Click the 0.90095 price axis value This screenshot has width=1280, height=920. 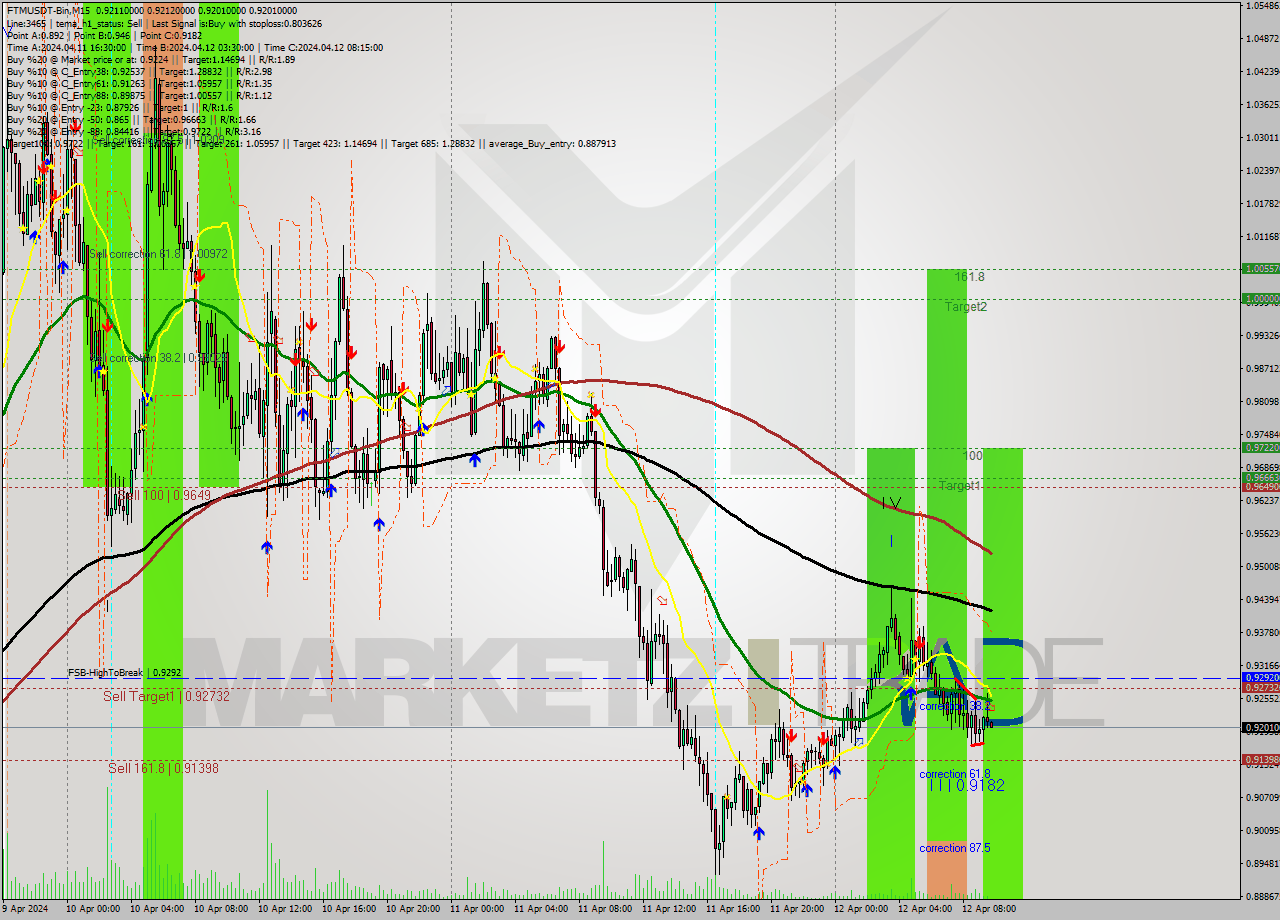click(1262, 830)
